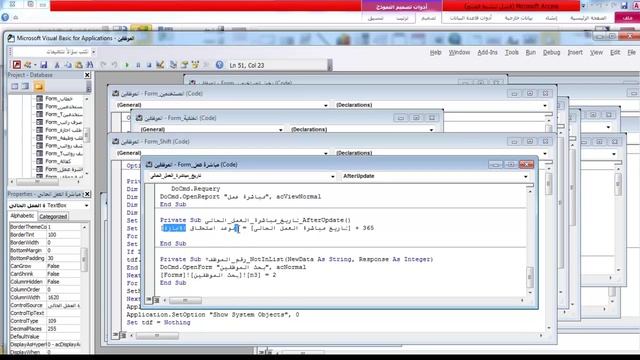Open the Tools menu
The image size is (640, 360).
511,52
